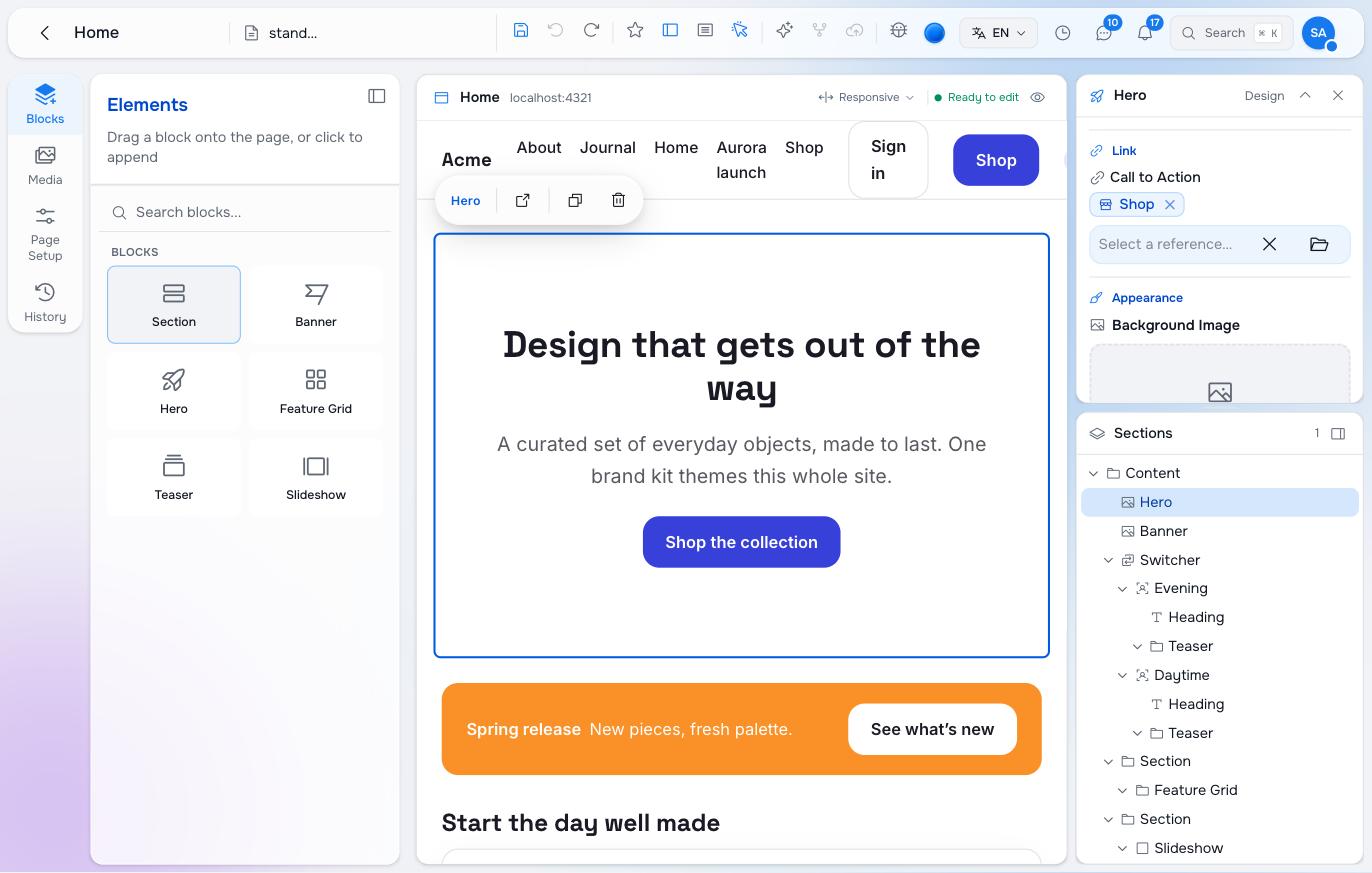The width and height of the screenshot is (1372, 873).
Task: Delete the Hero block with the trash icon
Action: point(618,200)
